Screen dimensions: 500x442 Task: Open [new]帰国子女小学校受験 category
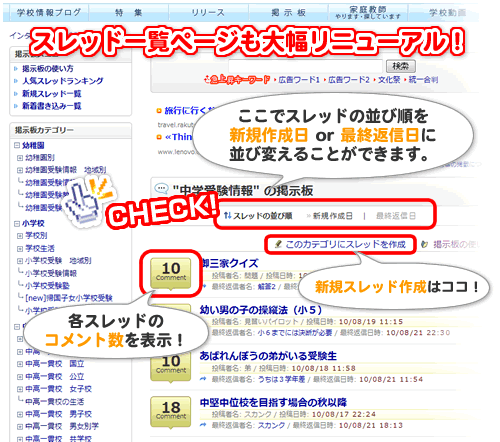pyautogui.click(x=69, y=298)
